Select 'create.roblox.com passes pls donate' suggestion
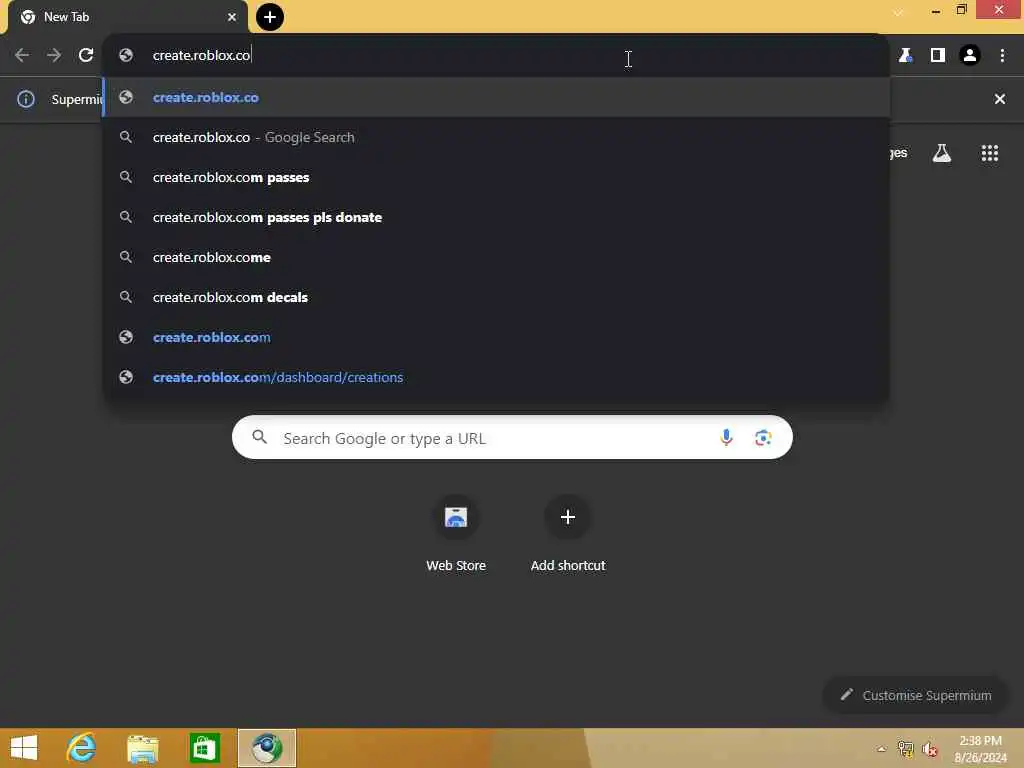 [x=496, y=217]
